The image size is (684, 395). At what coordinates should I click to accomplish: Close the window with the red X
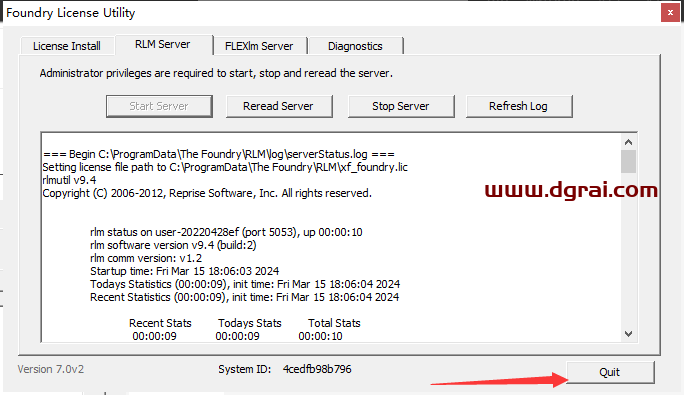point(670,13)
